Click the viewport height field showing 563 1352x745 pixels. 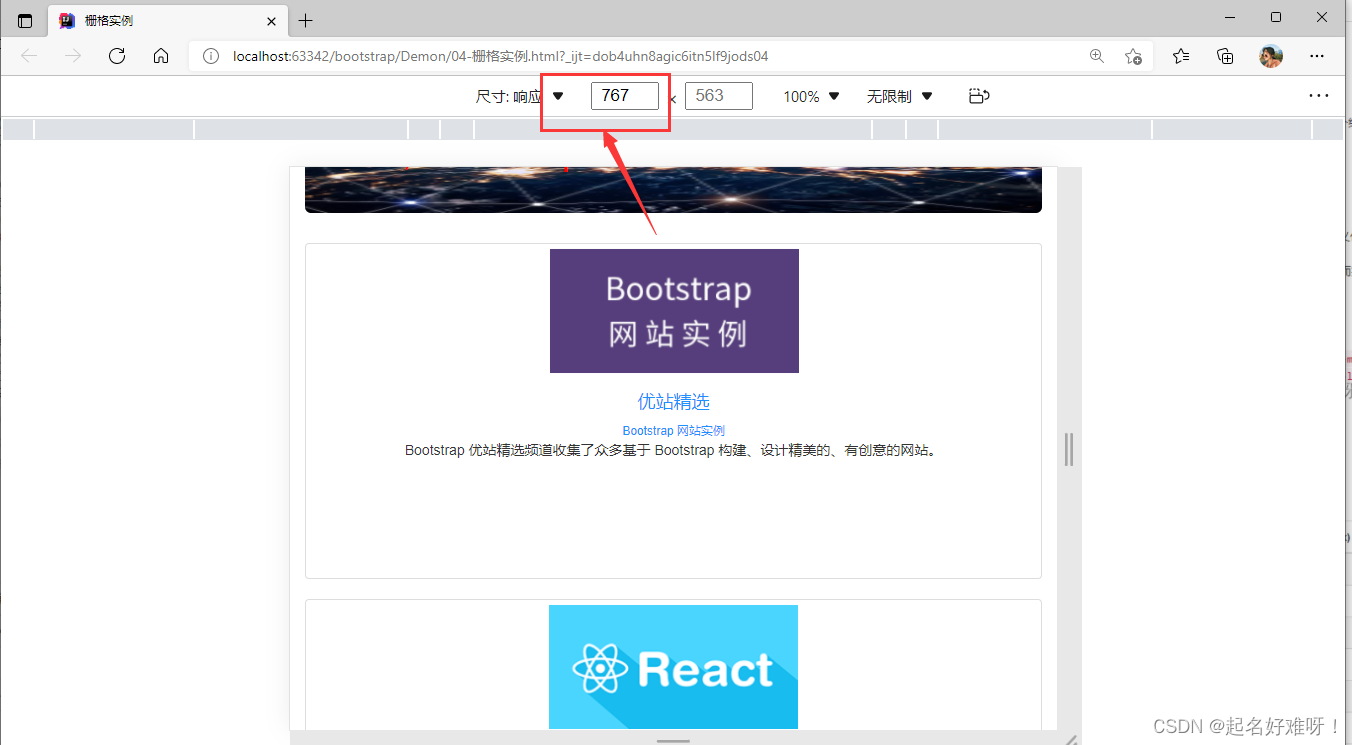coord(719,96)
